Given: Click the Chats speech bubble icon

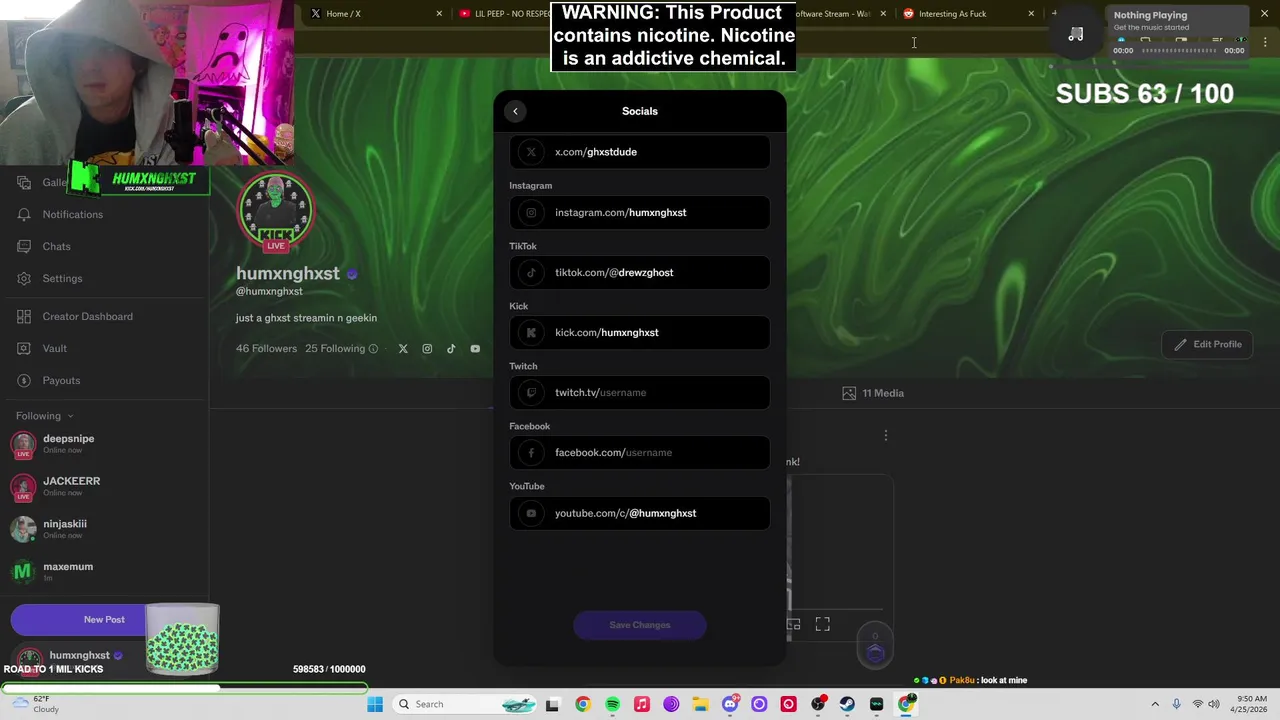Looking at the screenshot, I should coord(24,246).
